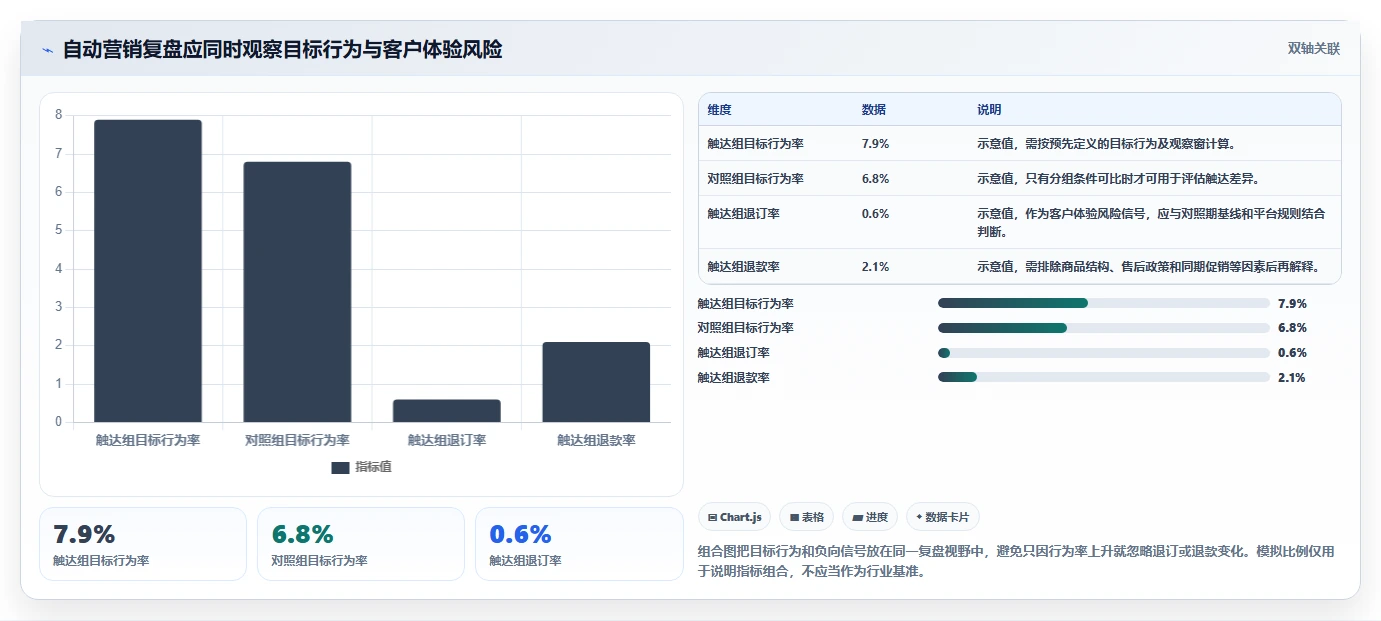Click the lightning icon beside the title
Image resolution: width=1381 pixels, height=621 pixels.
tap(48, 50)
